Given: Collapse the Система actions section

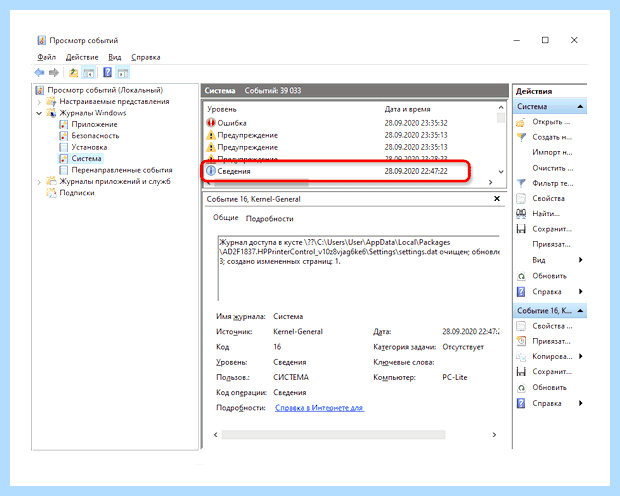Looking at the screenshot, I should pyautogui.click(x=580, y=106).
